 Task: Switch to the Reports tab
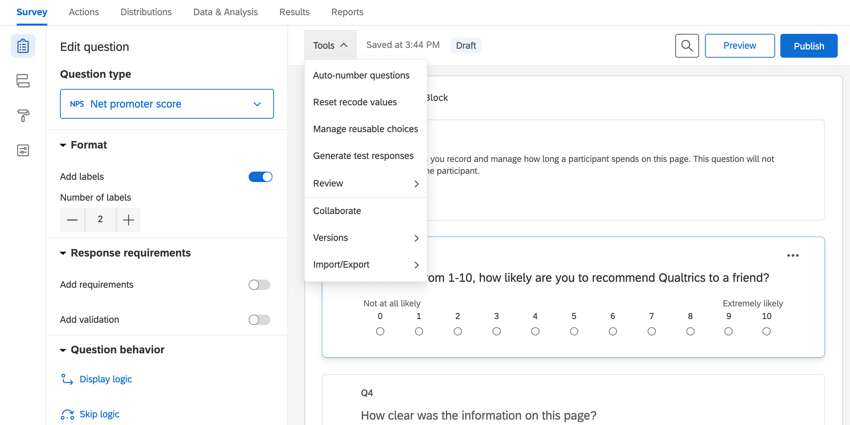347,12
